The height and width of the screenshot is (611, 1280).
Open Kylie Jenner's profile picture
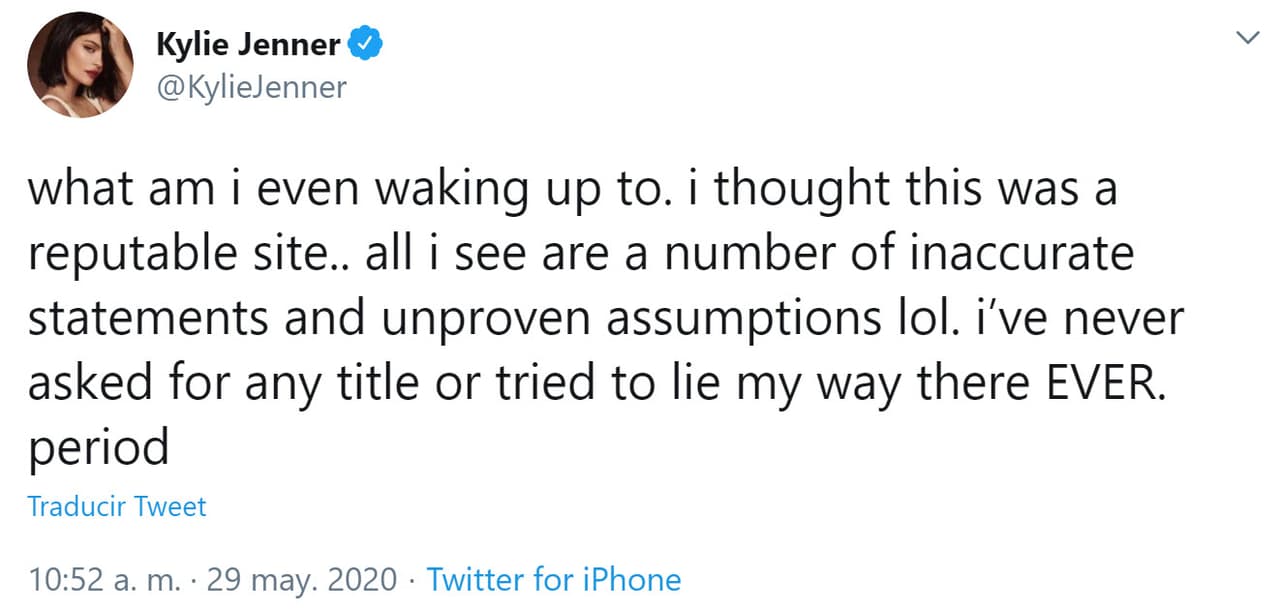pos(80,65)
